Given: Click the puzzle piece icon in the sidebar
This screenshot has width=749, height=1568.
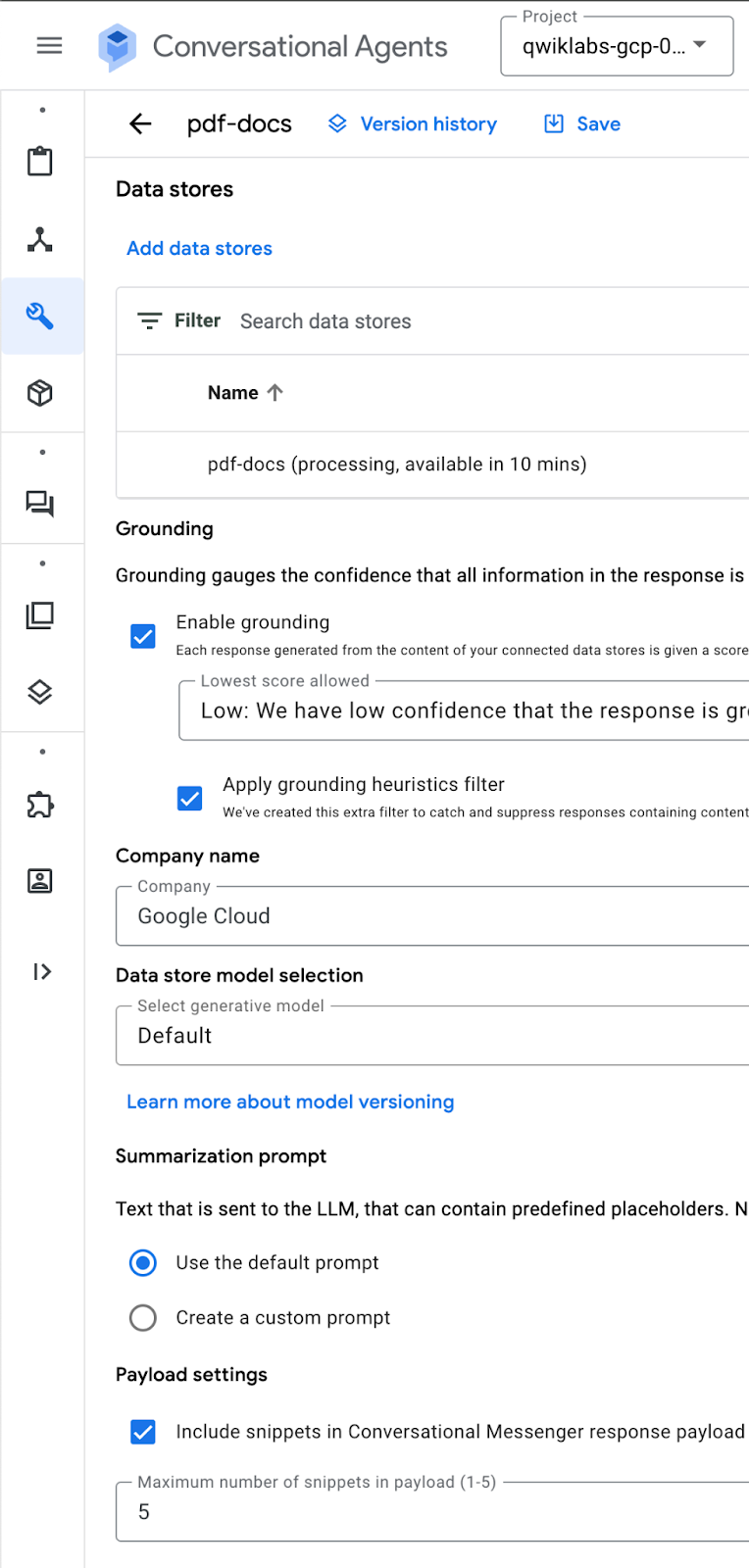Looking at the screenshot, I should coord(40,805).
